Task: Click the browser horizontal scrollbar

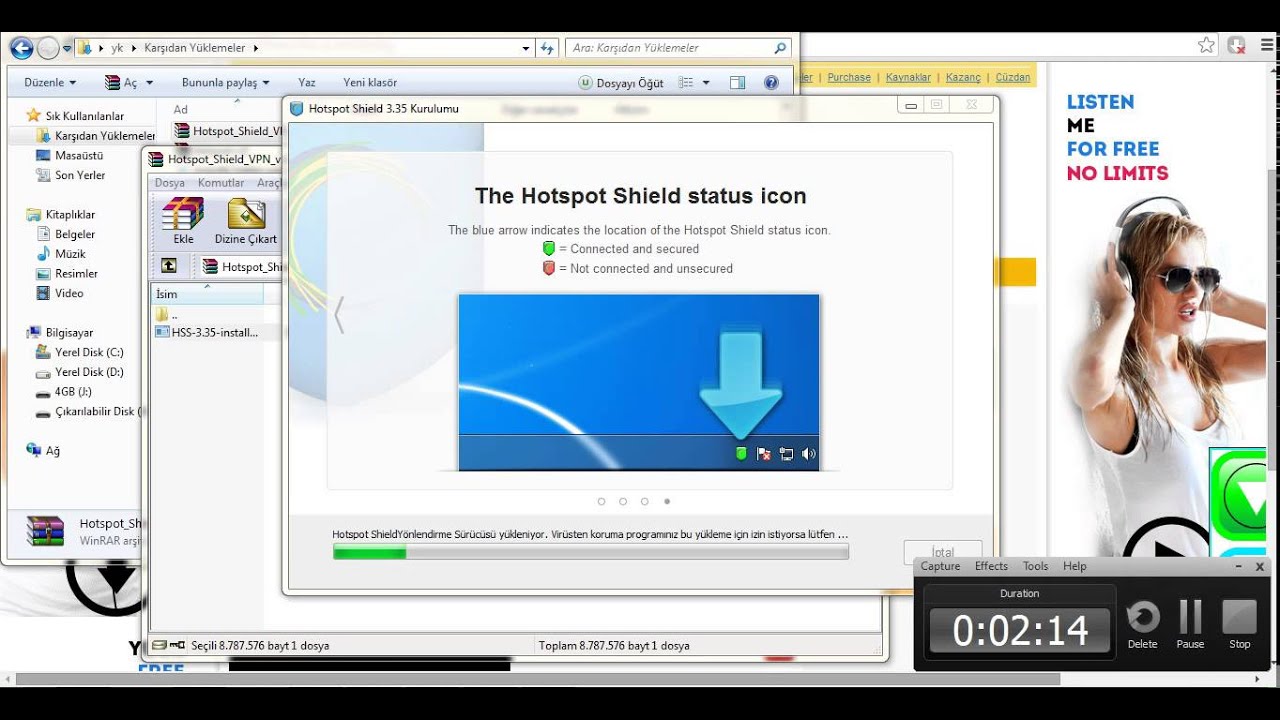Action: pyautogui.click(x=536, y=679)
